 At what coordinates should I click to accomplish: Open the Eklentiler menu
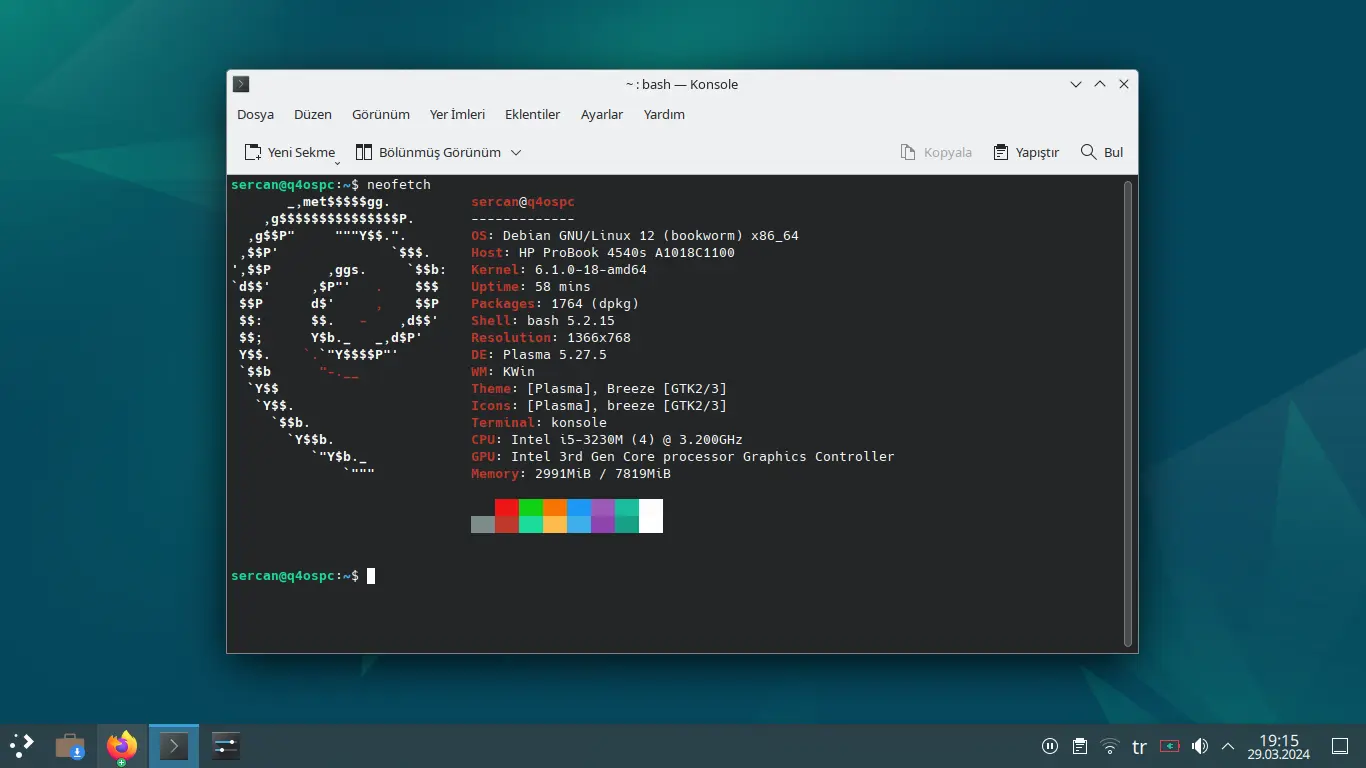tap(532, 114)
